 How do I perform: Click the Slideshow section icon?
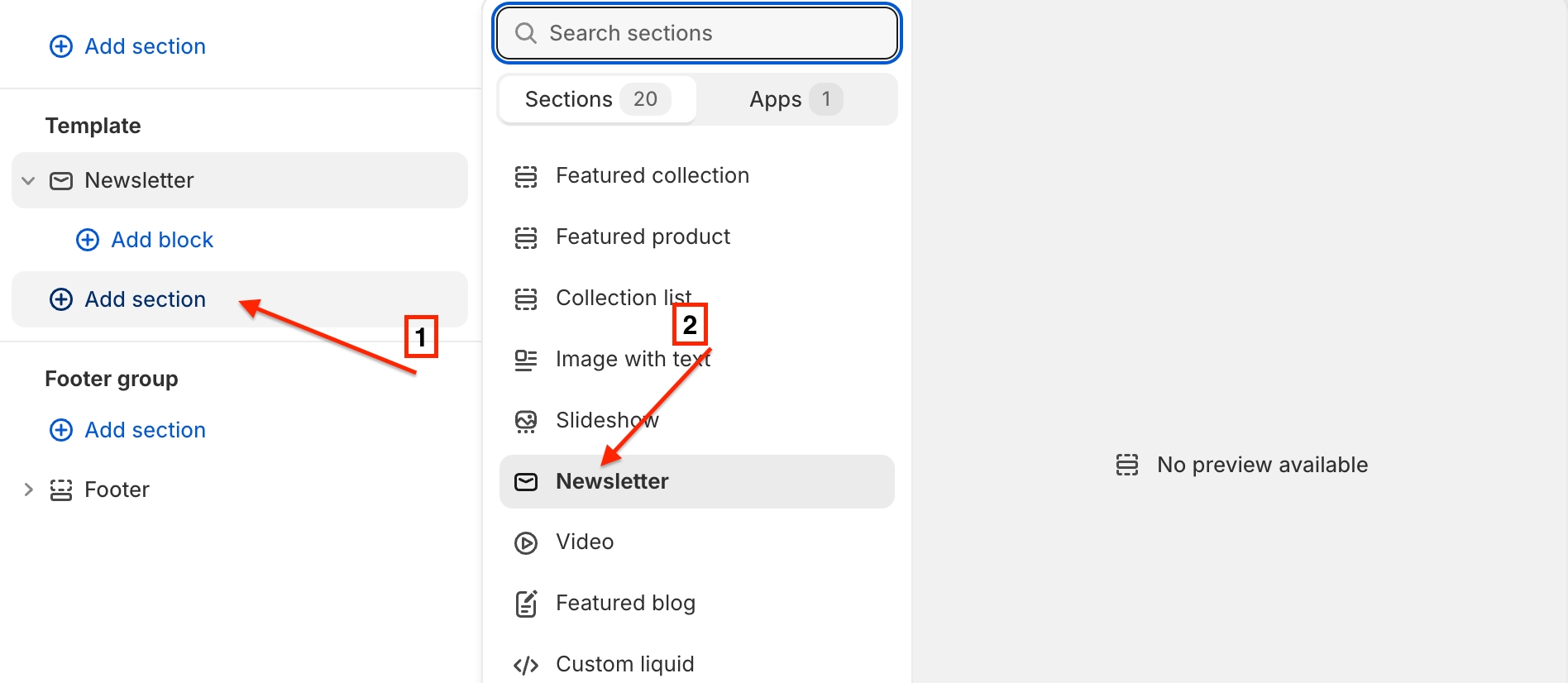click(526, 421)
